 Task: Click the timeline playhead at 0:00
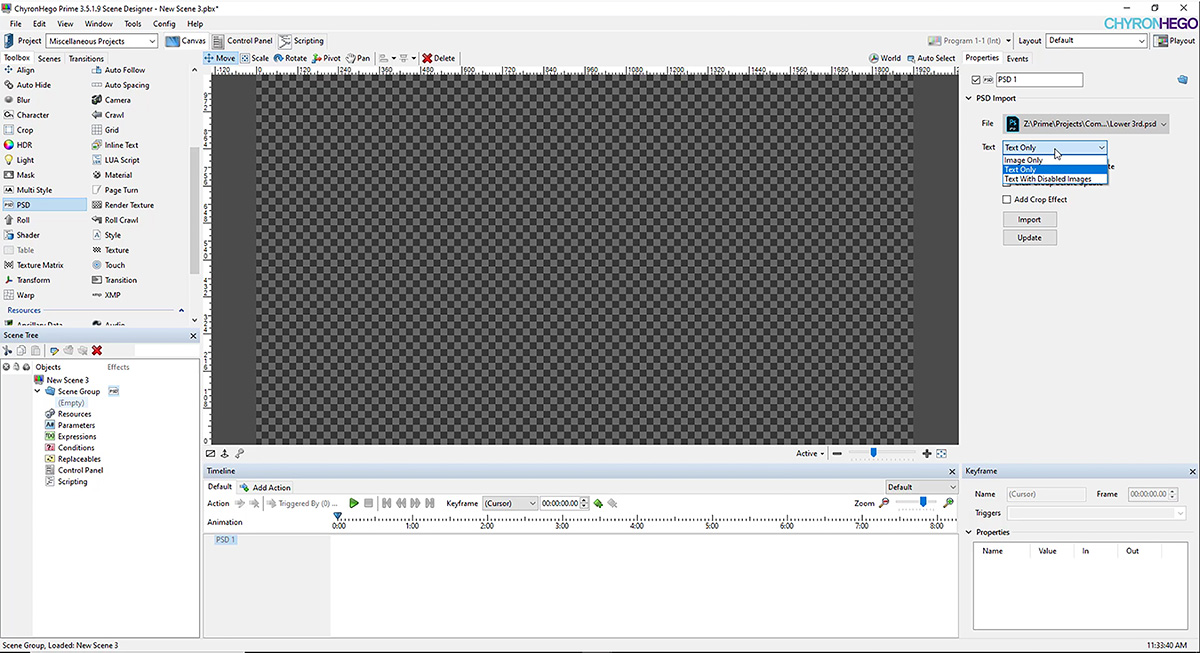coord(338,517)
